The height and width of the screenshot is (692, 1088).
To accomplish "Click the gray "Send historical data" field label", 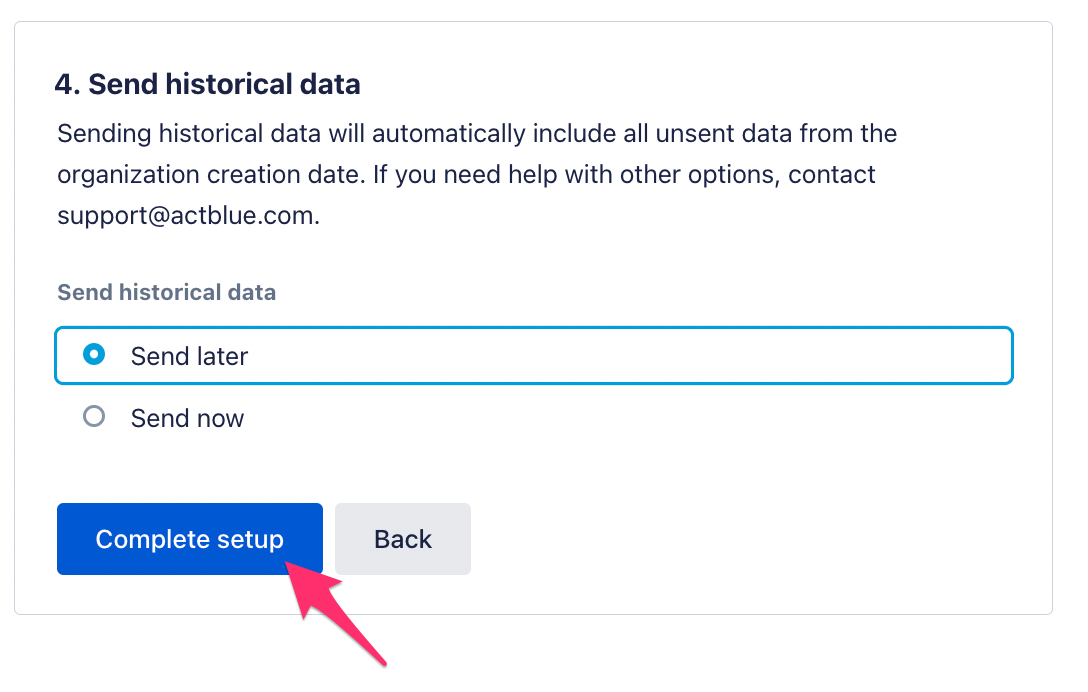I will [167, 292].
